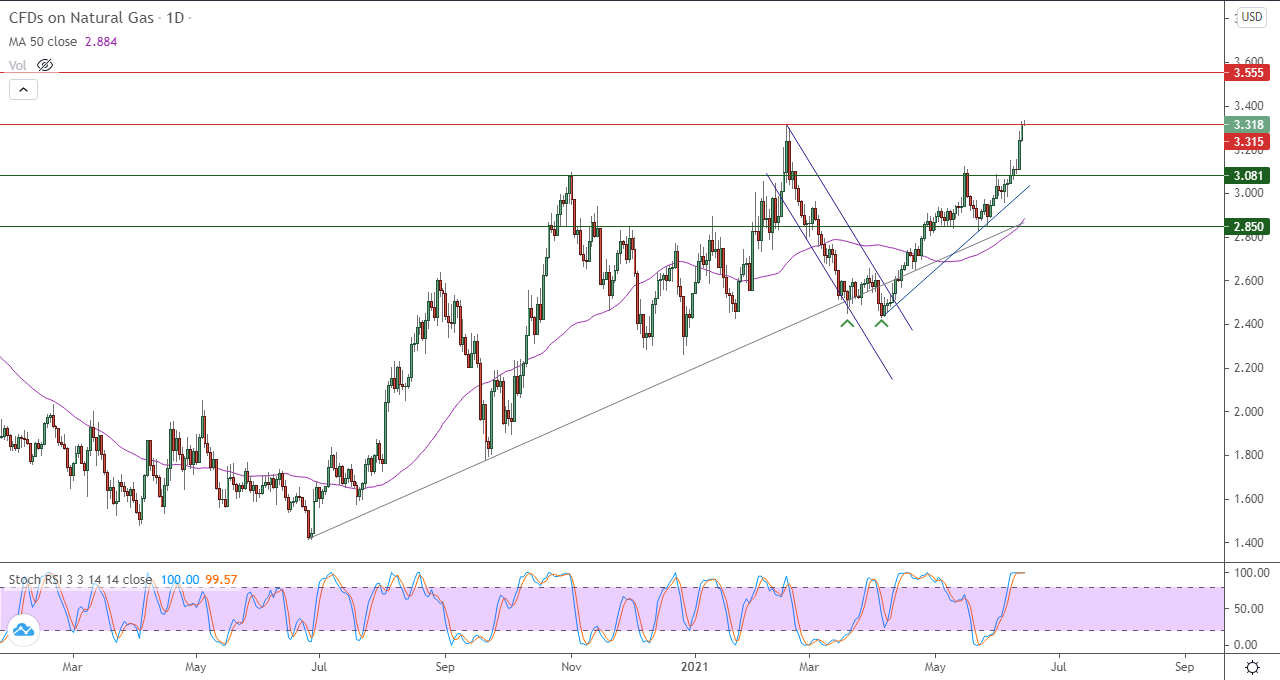Click the 2021 label on the time axis
This screenshot has height=680, width=1280.
point(694,665)
